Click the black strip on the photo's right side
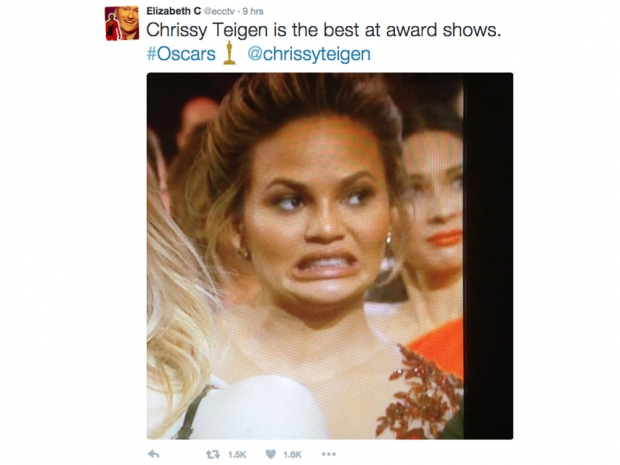 click(x=488, y=256)
